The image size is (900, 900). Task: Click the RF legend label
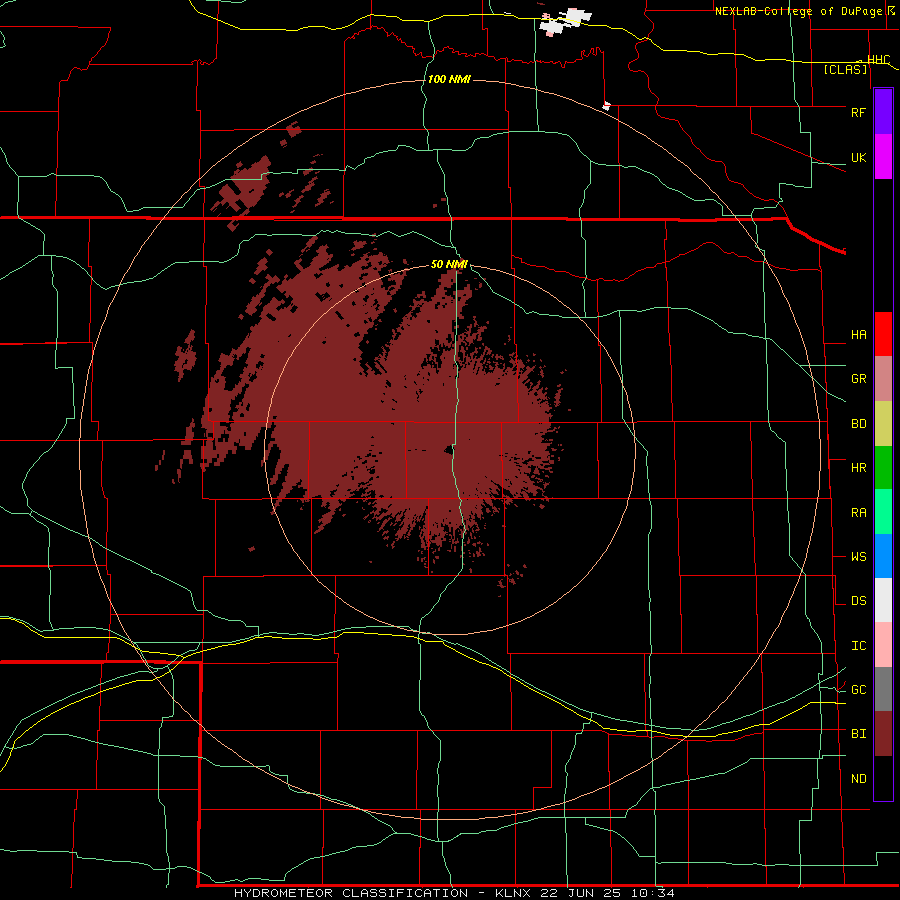858,112
